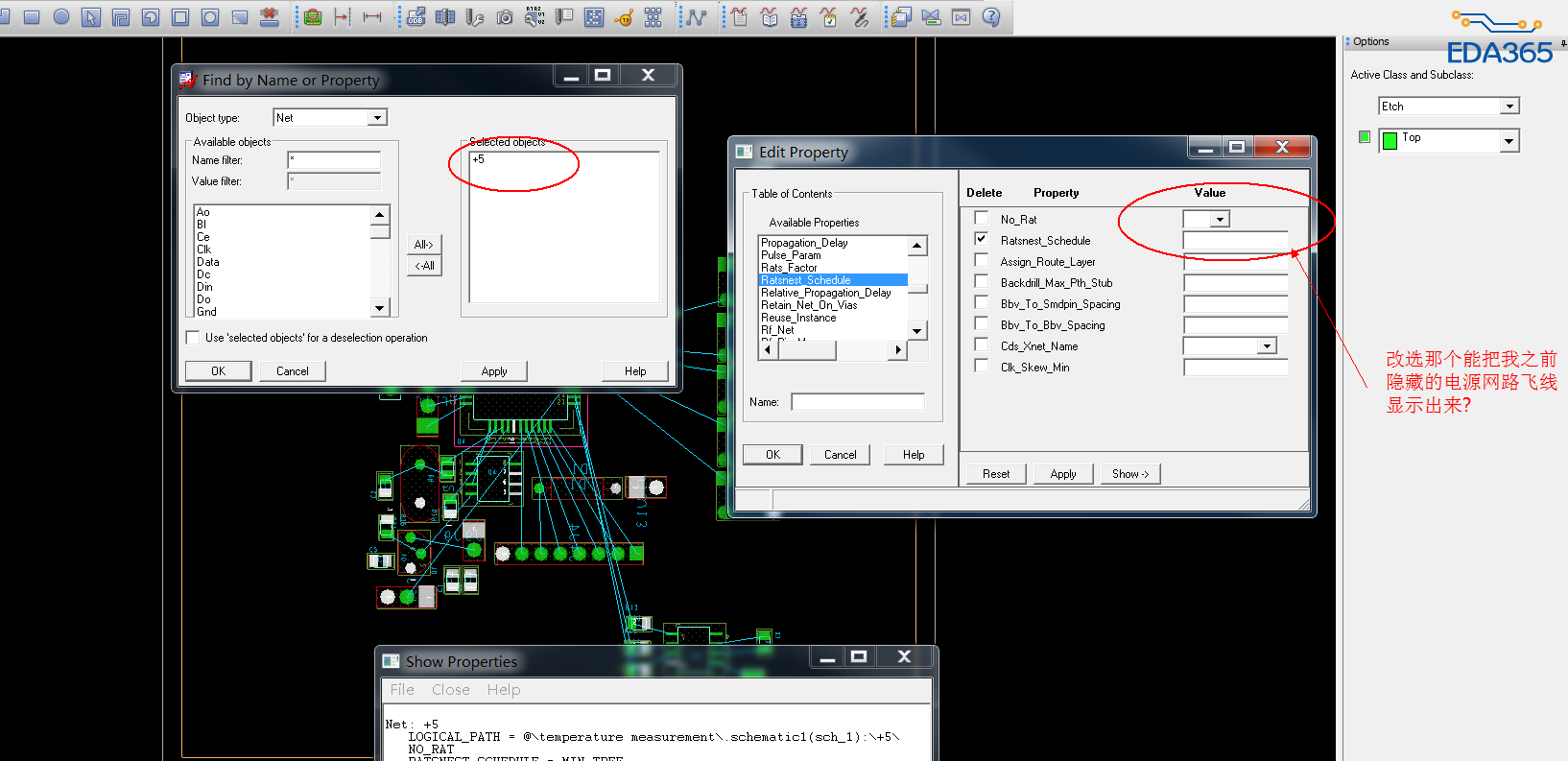This screenshot has width=1568, height=761.
Task: Click Apply in Edit Property dialog
Action: pyautogui.click(x=1062, y=474)
